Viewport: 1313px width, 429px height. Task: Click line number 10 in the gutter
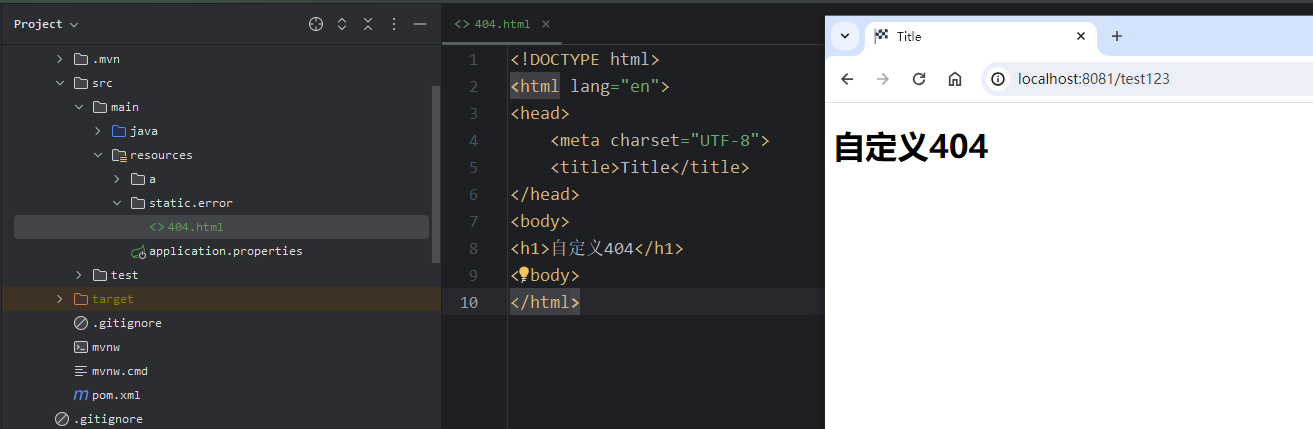click(x=469, y=302)
